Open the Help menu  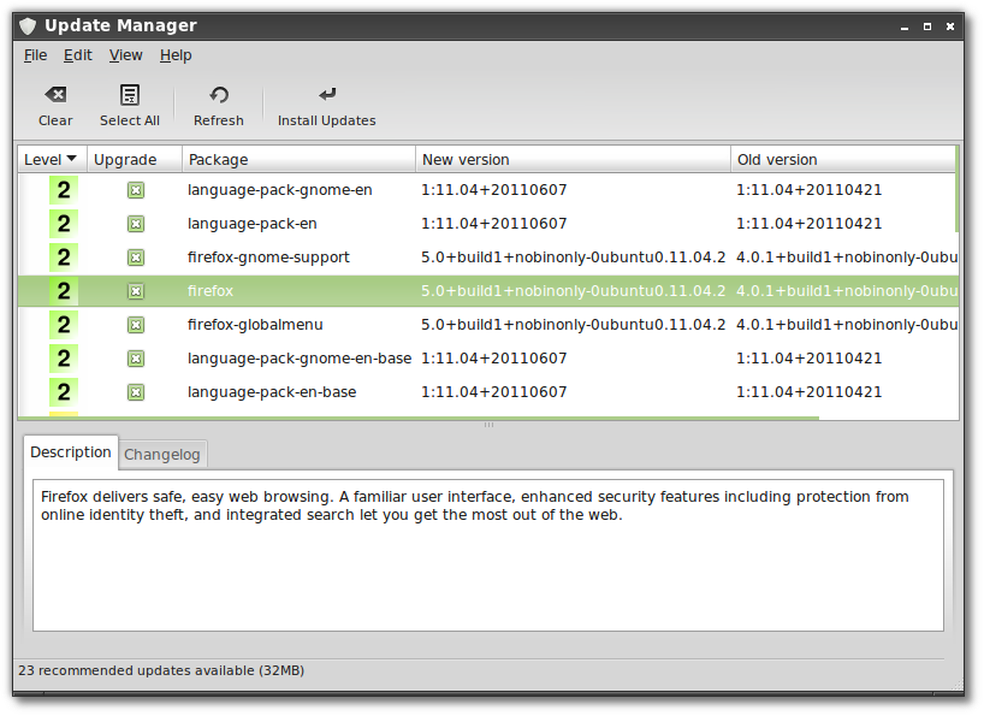(176, 55)
